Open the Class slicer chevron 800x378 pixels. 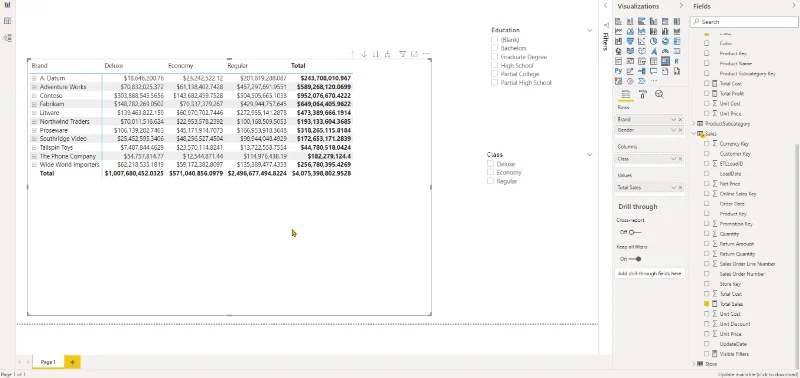(590, 155)
